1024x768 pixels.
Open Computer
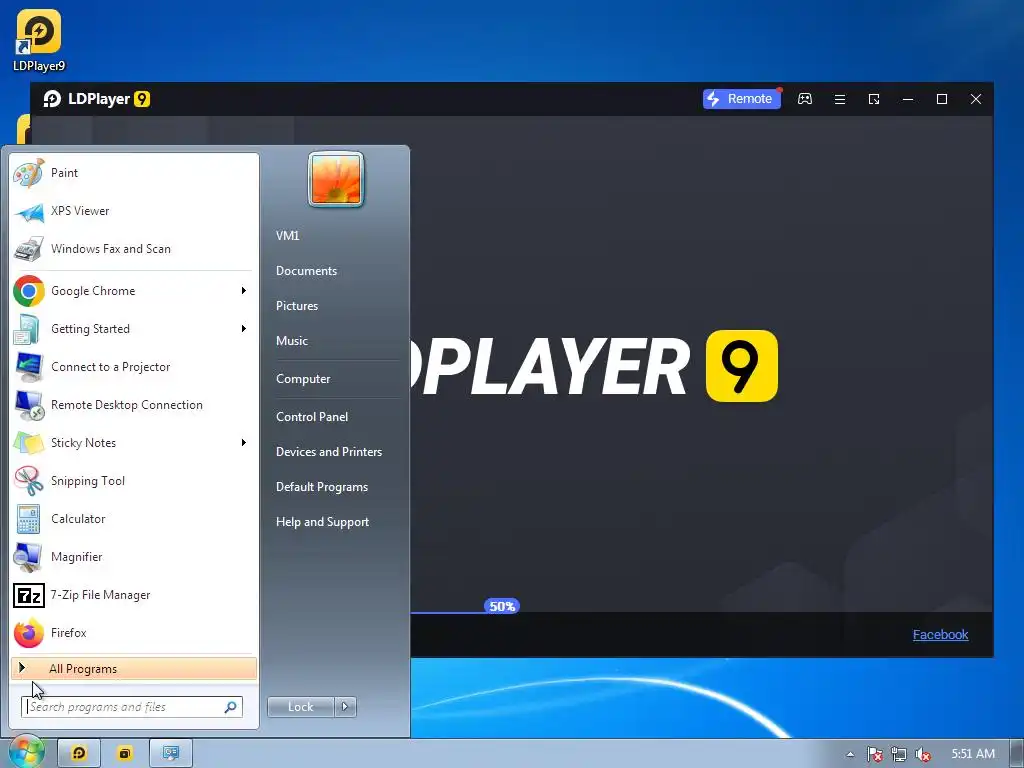[303, 379]
